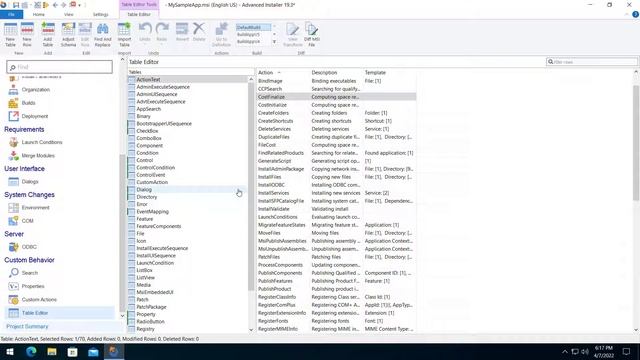Screen dimensions: 640x360
Task: Open Mail app from taskbar
Action: 93,351
